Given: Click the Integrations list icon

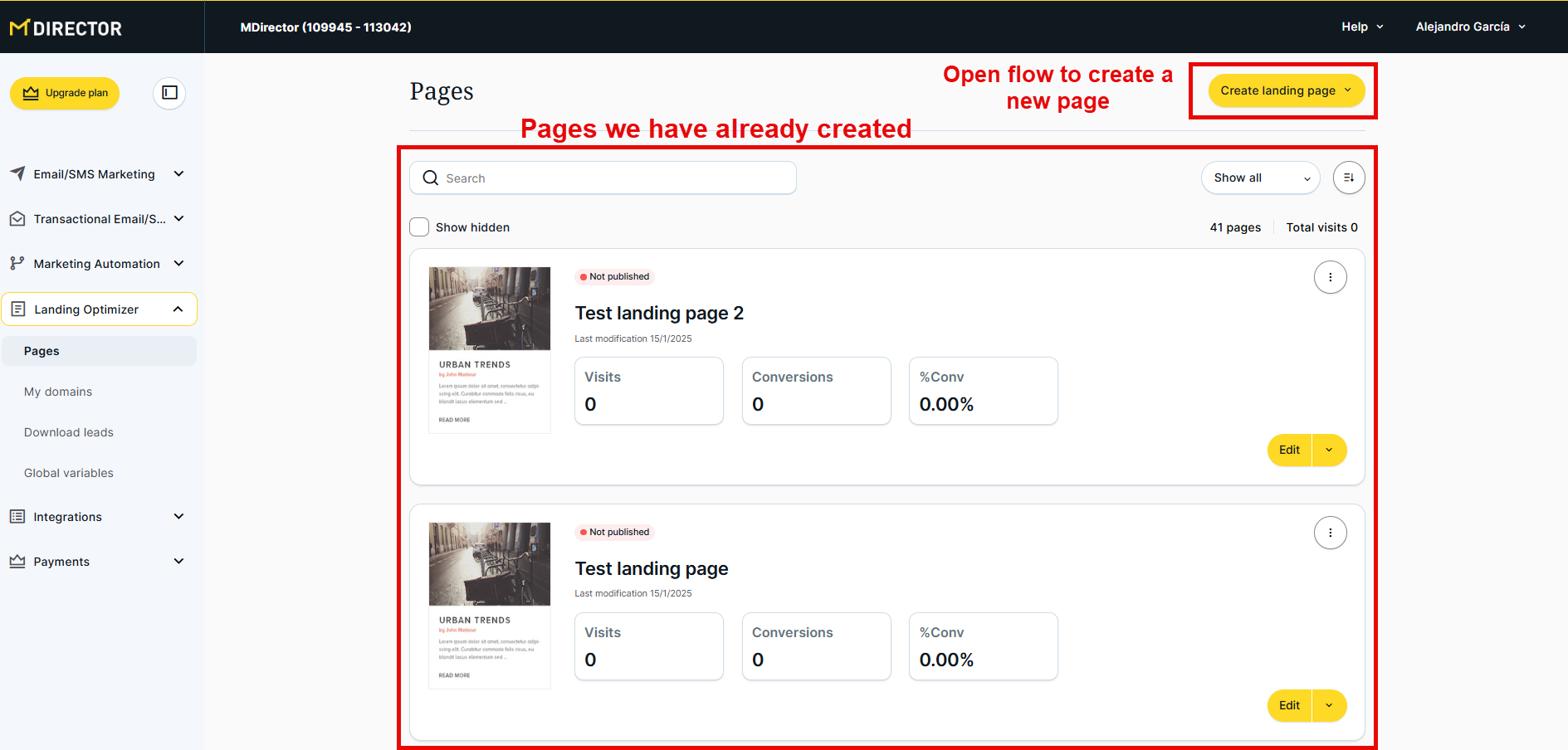Looking at the screenshot, I should click(x=17, y=517).
